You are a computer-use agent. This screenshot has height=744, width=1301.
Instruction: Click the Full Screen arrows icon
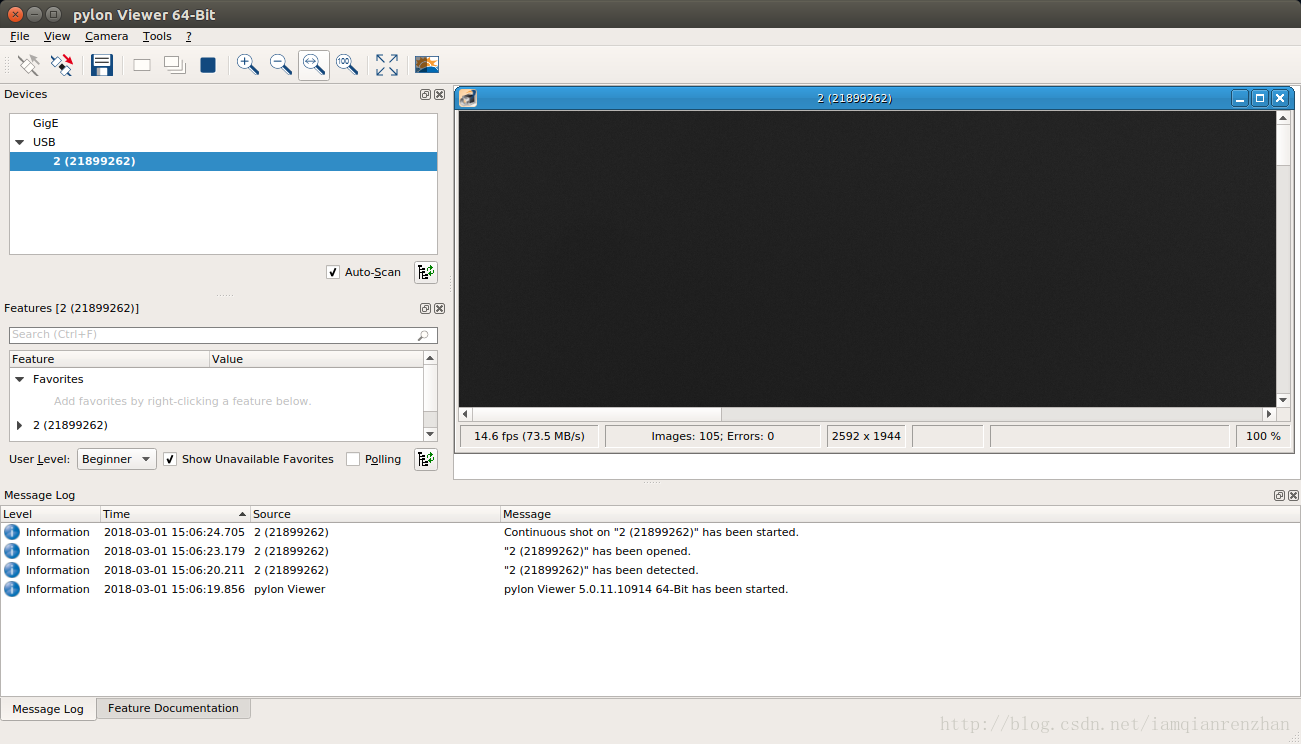coord(387,65)
